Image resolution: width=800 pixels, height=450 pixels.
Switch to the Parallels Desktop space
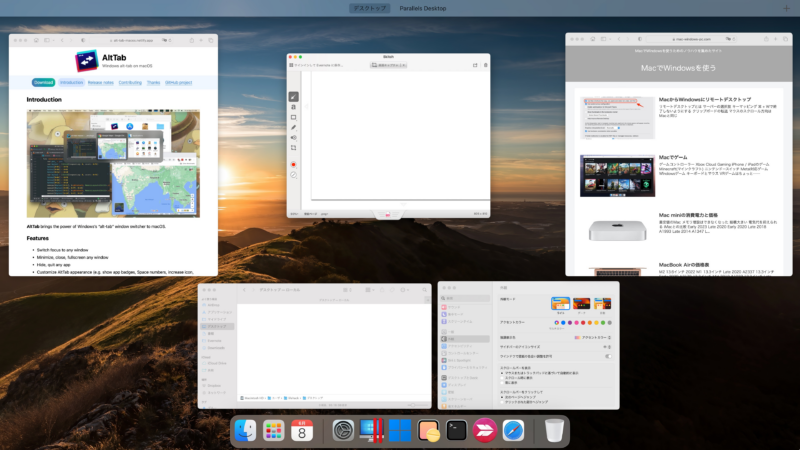(x=422, y=8)
